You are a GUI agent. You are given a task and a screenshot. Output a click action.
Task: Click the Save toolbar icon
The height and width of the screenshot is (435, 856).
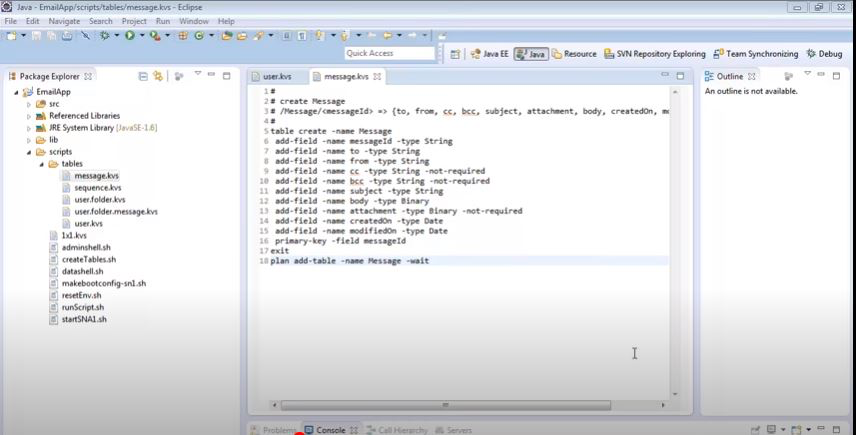(x=37, y=35)
